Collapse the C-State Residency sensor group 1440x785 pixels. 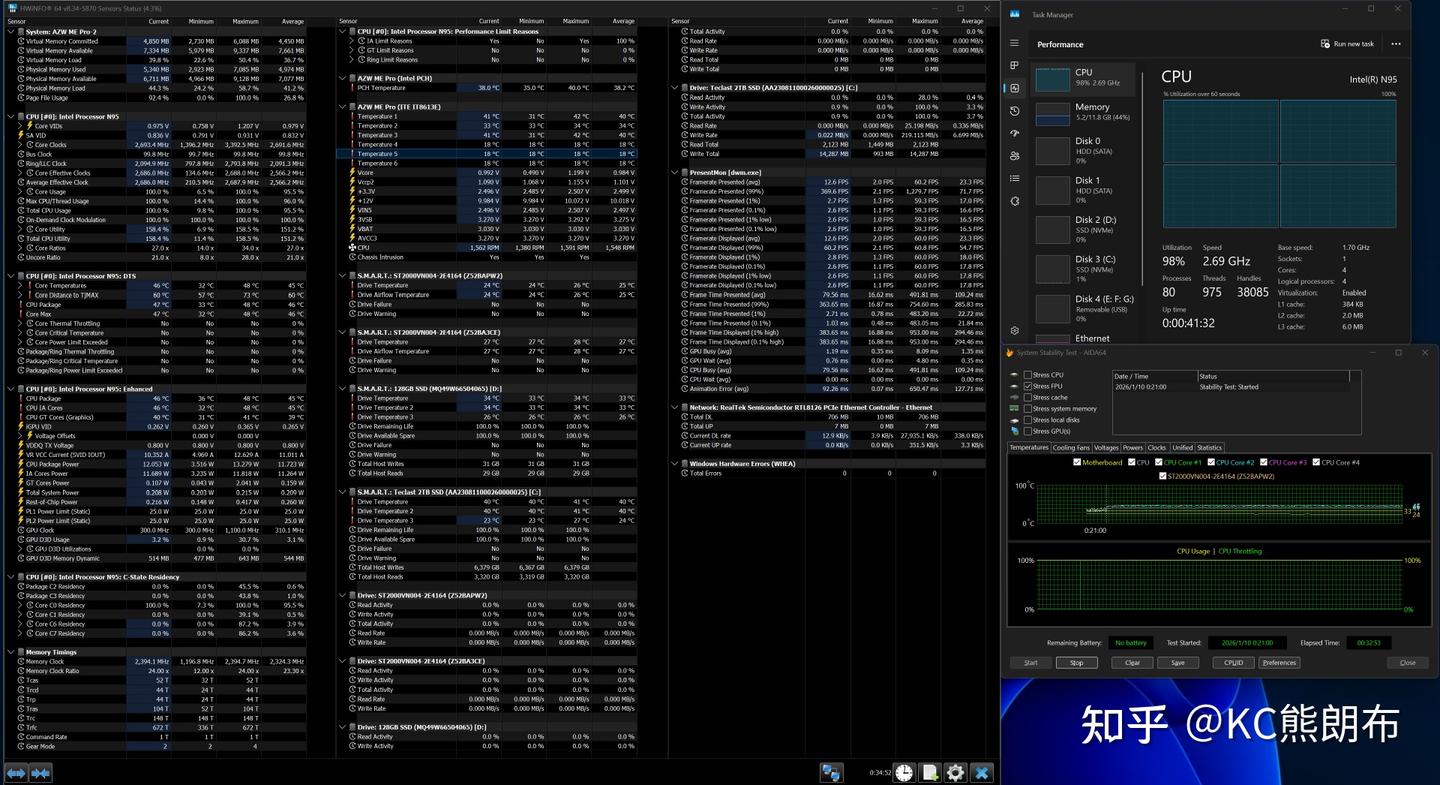(11, 577)
